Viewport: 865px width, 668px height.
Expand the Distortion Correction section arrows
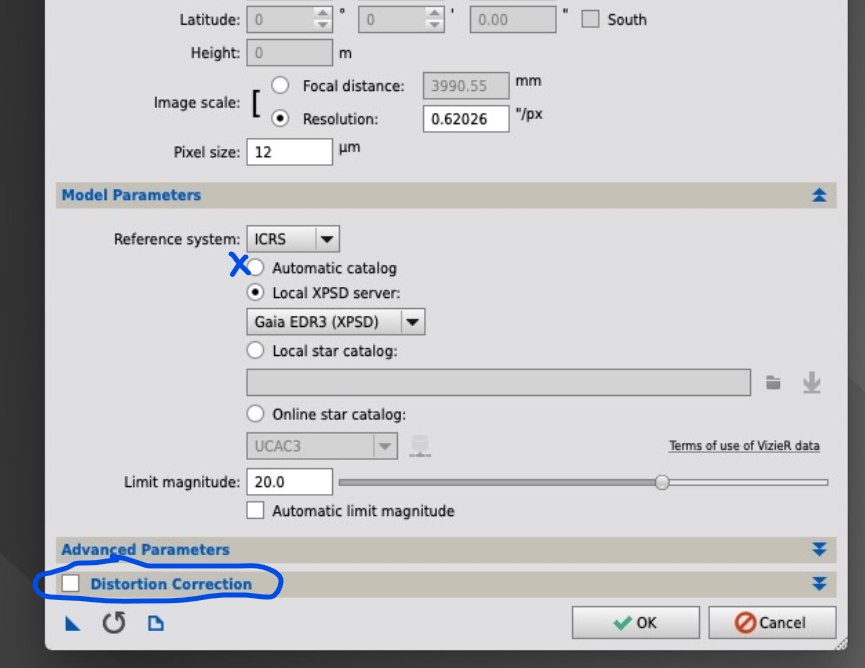819,584
